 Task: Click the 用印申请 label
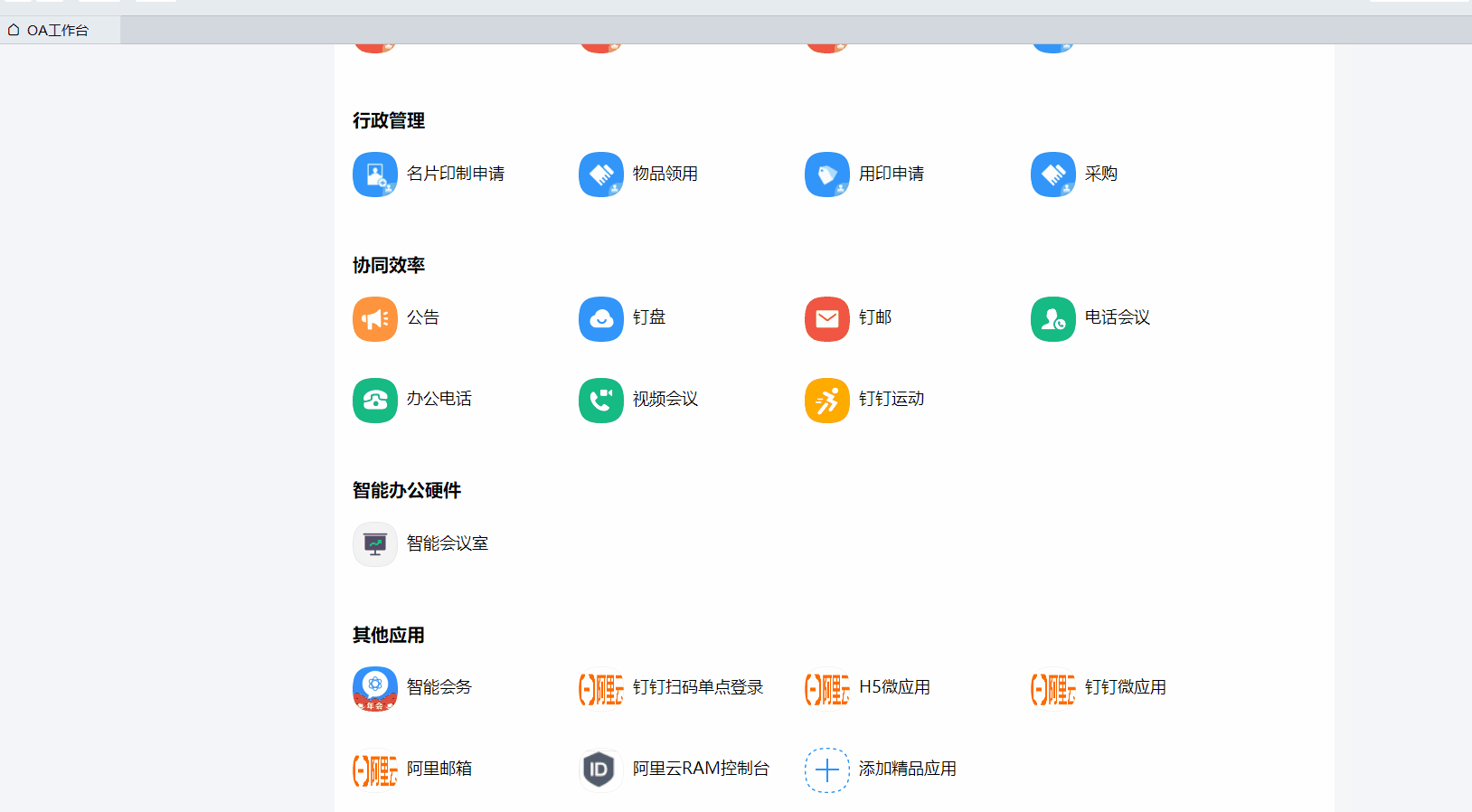(x=892, y=174)
